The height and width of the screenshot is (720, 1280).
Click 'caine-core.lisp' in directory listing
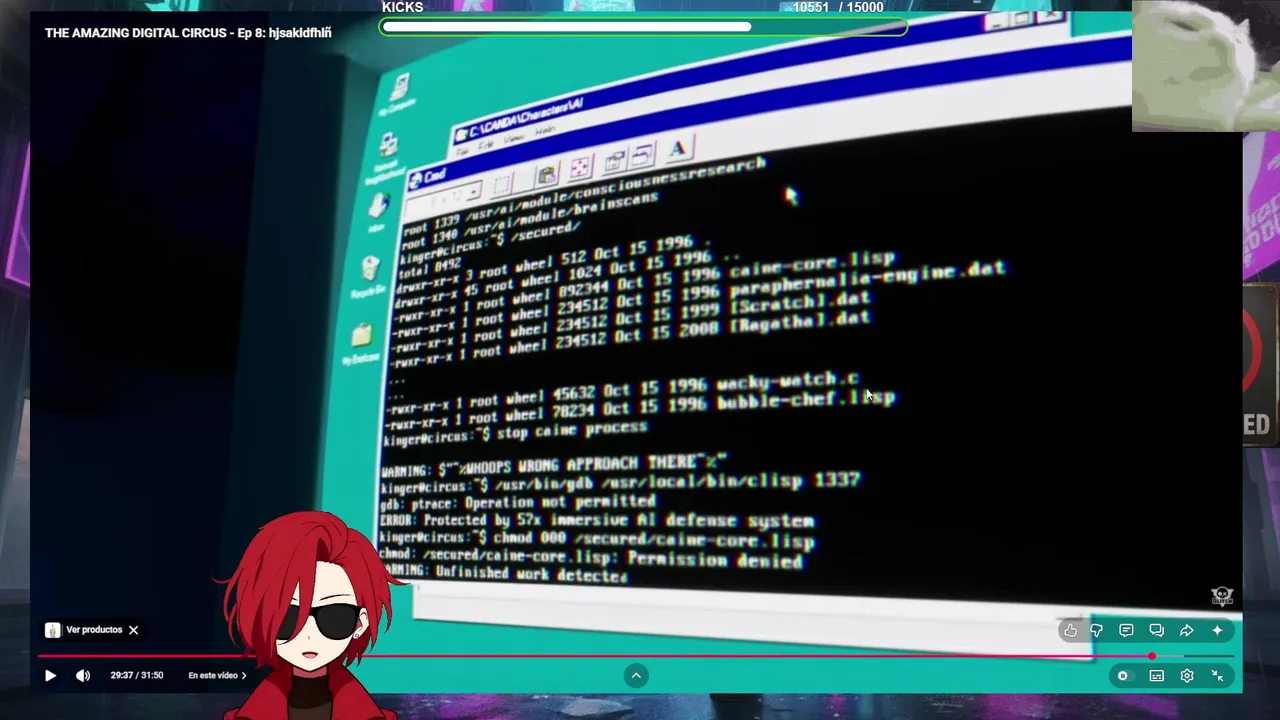[813, 266]
